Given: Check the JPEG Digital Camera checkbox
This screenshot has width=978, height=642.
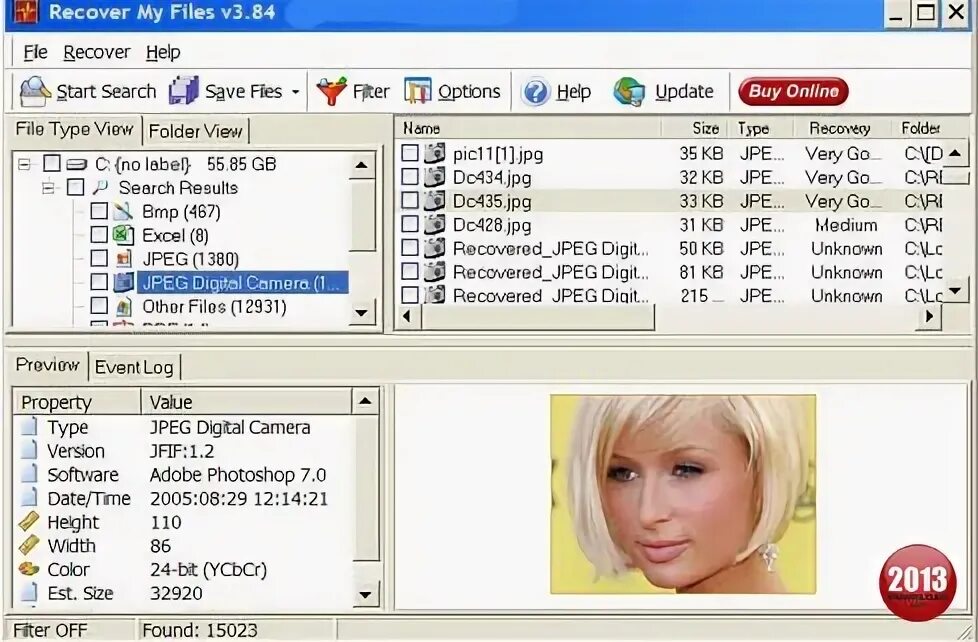Looking at the screenshot, I should pos(99,282).
